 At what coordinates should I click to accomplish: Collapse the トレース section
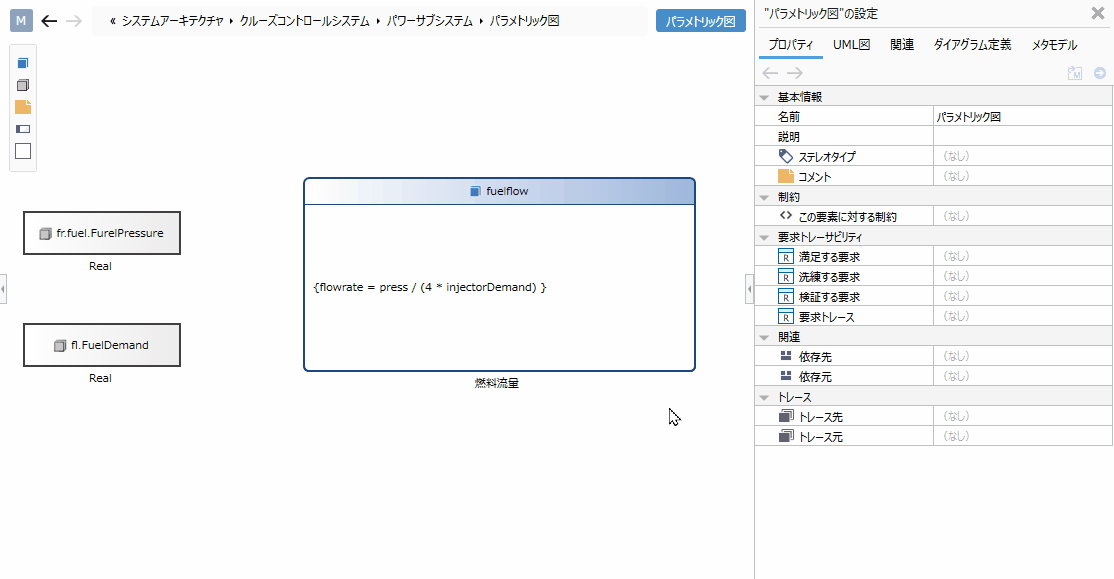(764, 398)
